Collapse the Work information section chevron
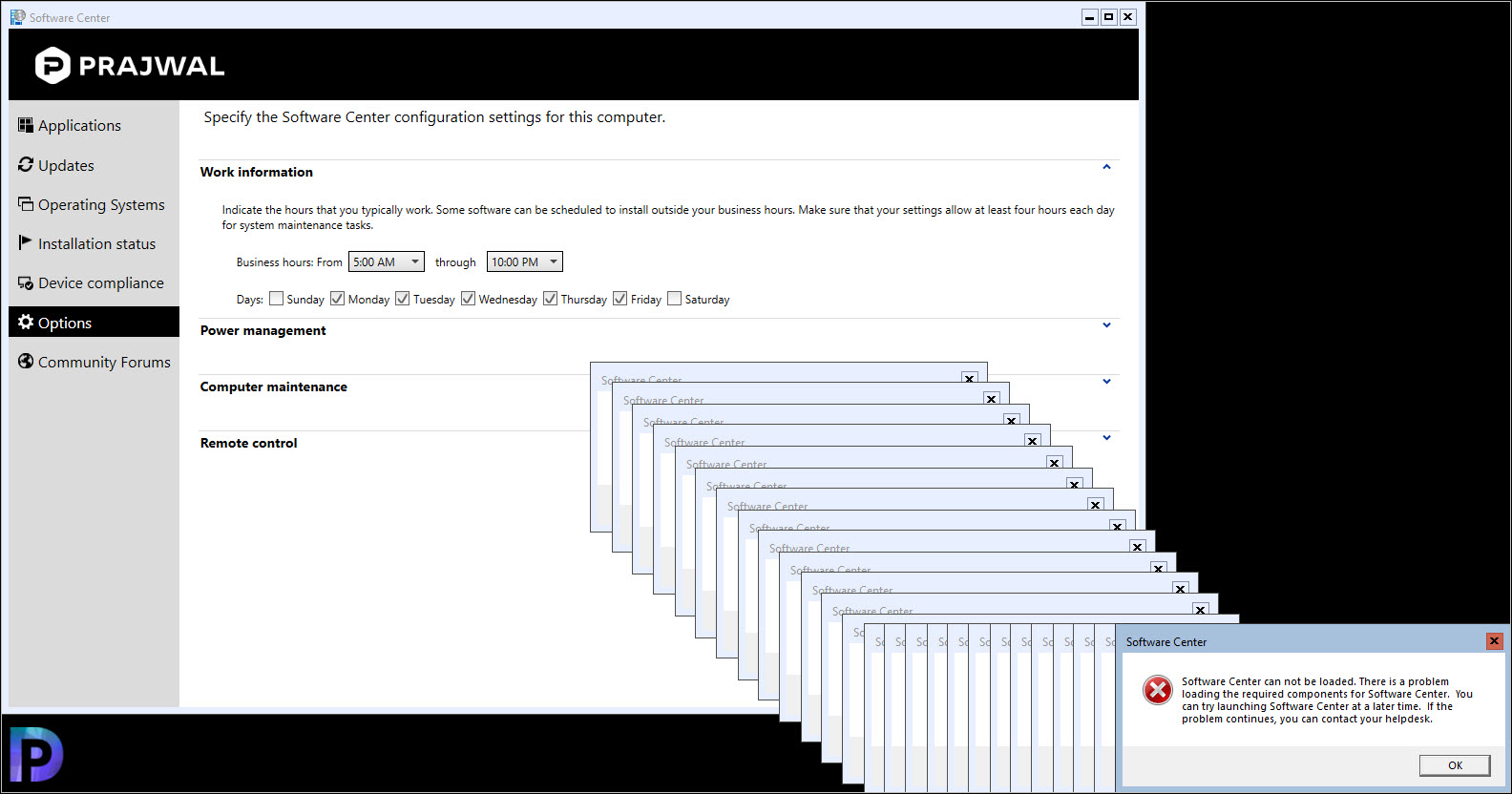The image size is (1512, 794). pos(1107,167)
